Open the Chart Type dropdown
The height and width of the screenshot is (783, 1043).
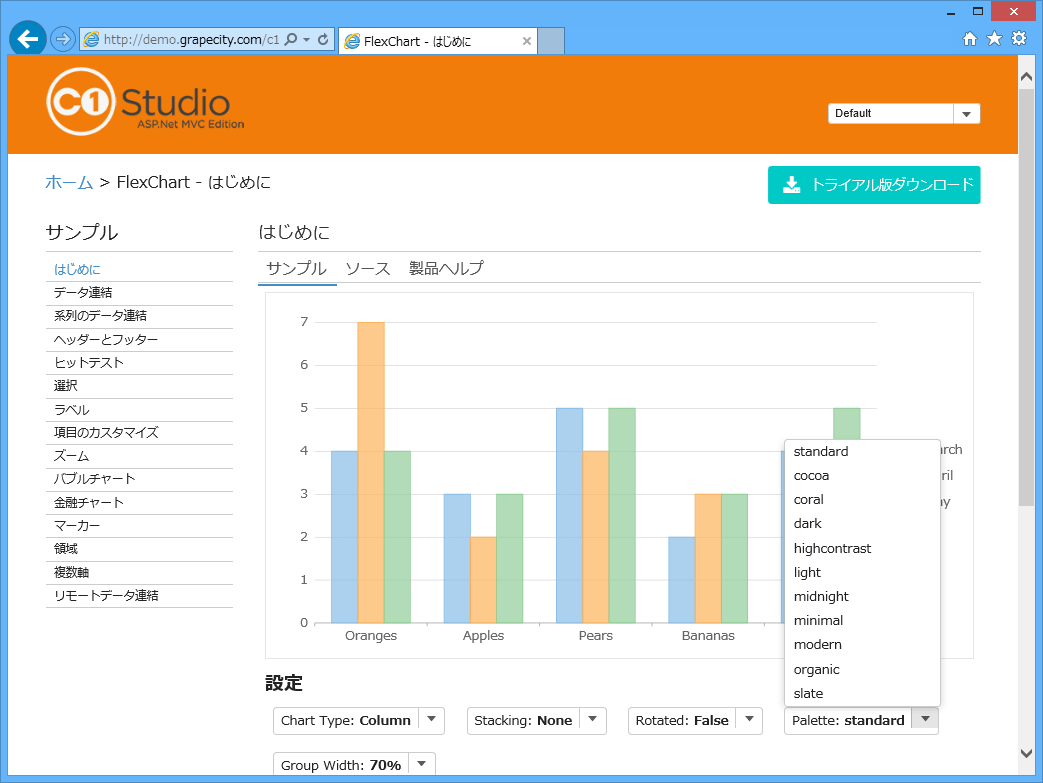430,720
